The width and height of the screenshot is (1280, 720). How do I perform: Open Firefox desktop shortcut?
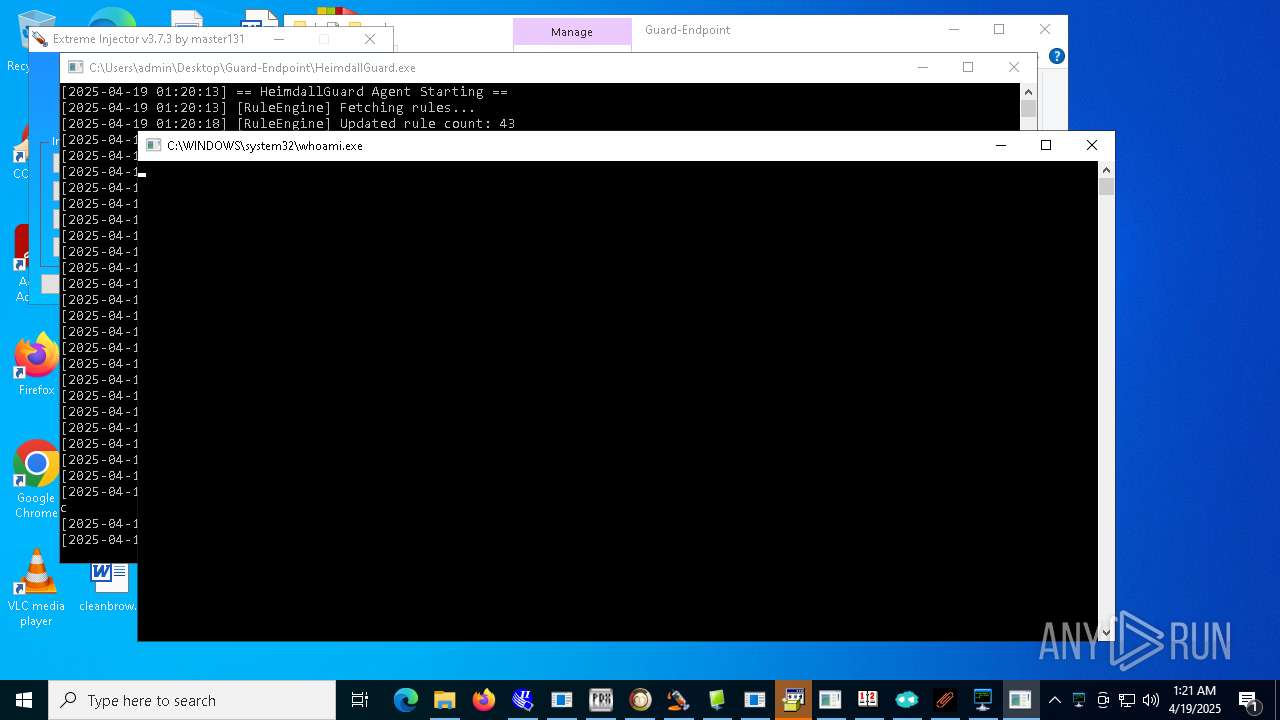[x=36, y=365]
